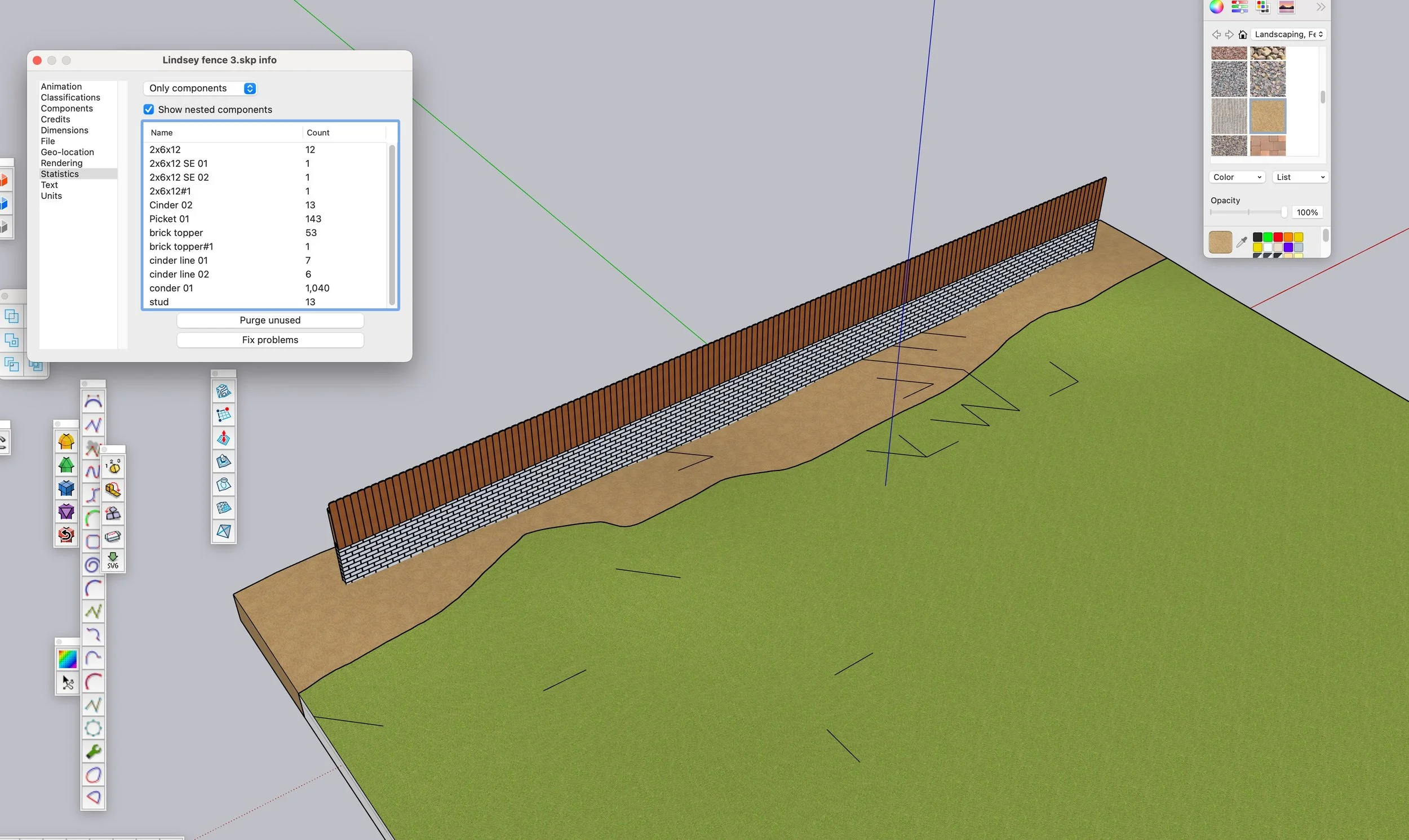Choose the sandbox Smoove tool icon
This screenshot has height=840, width=1409.
pyautogui.click(x=224, y=438)
